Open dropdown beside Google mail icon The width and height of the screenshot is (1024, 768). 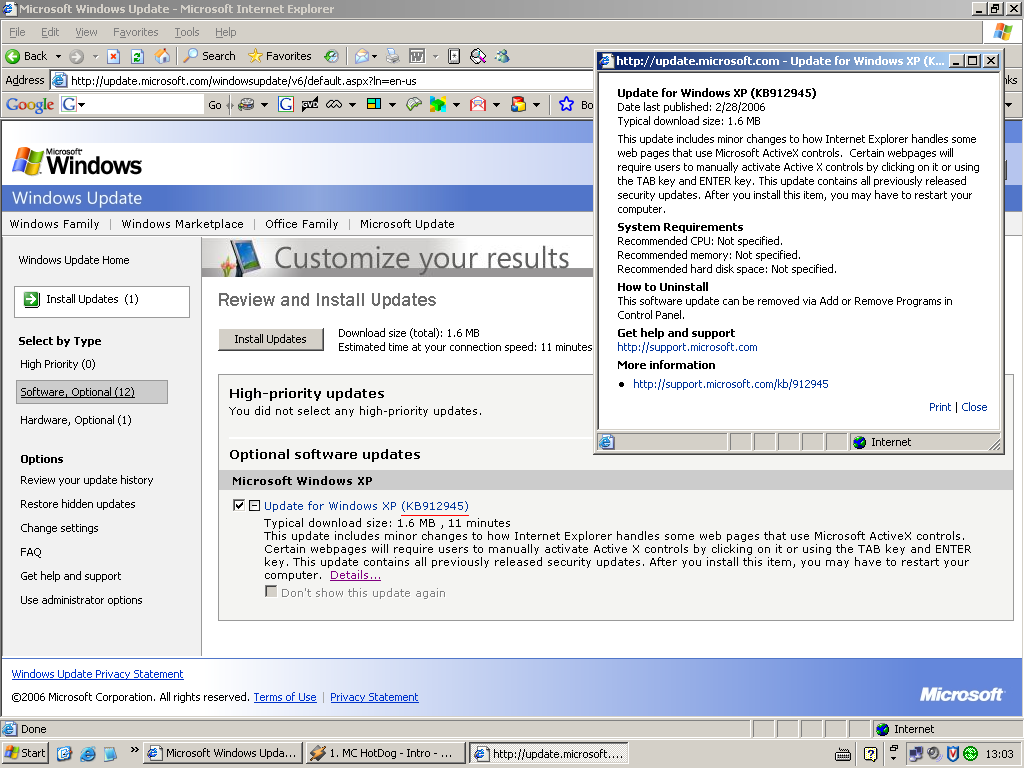496,104
